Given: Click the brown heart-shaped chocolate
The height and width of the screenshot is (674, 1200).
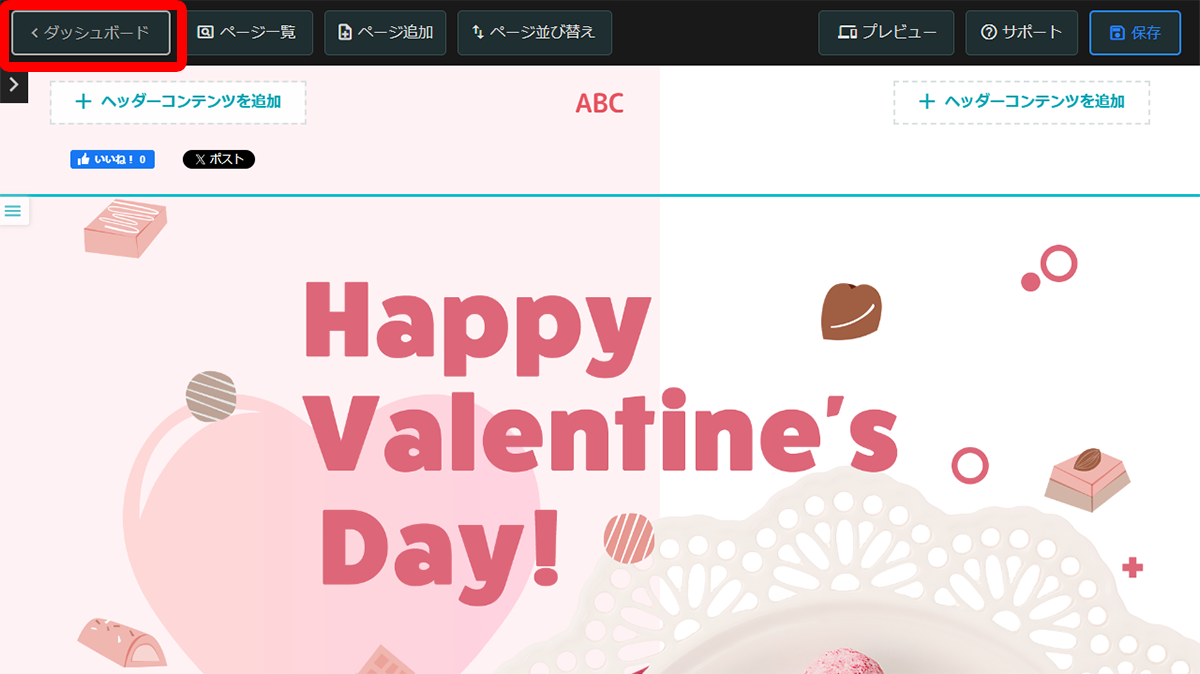Looking at the screenshot, I should point(850,310).
